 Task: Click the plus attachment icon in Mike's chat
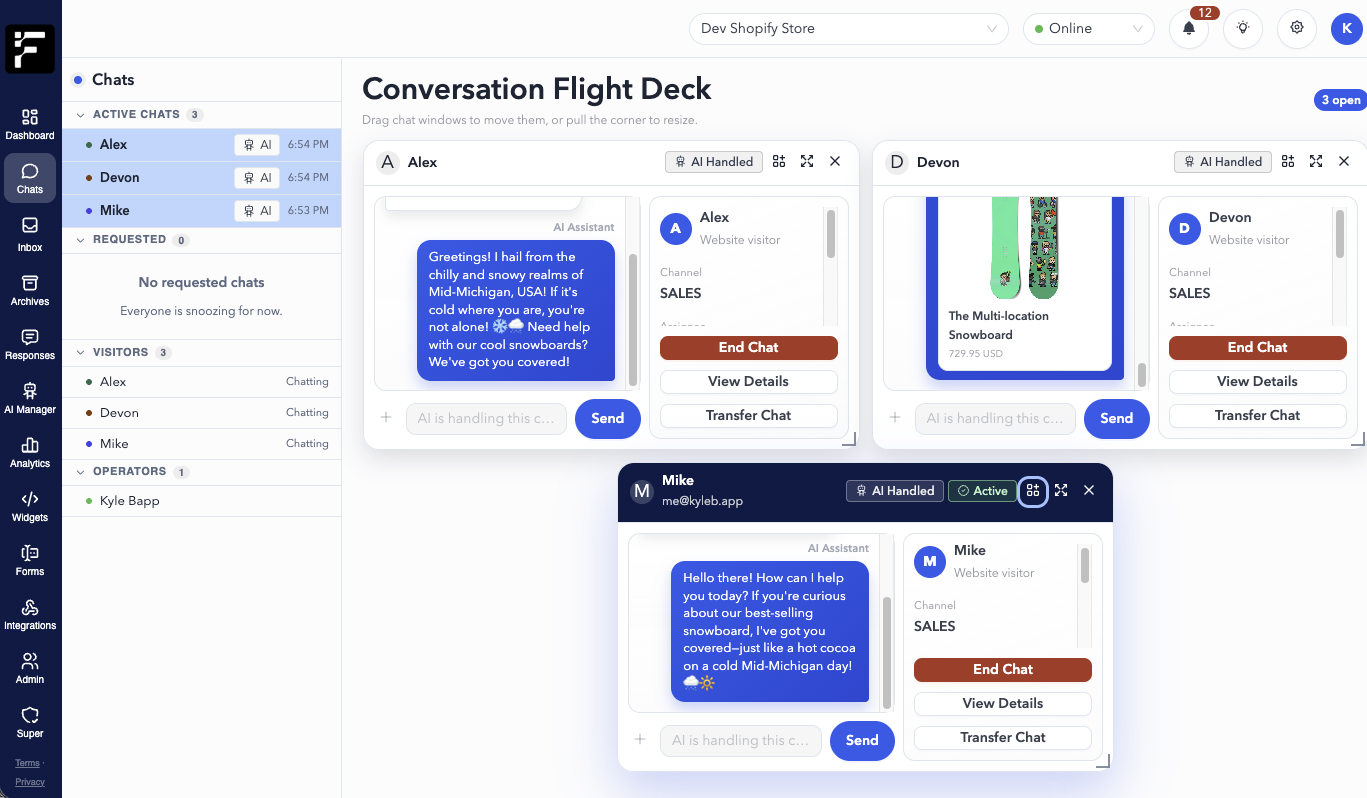click(x=640, y=740)
